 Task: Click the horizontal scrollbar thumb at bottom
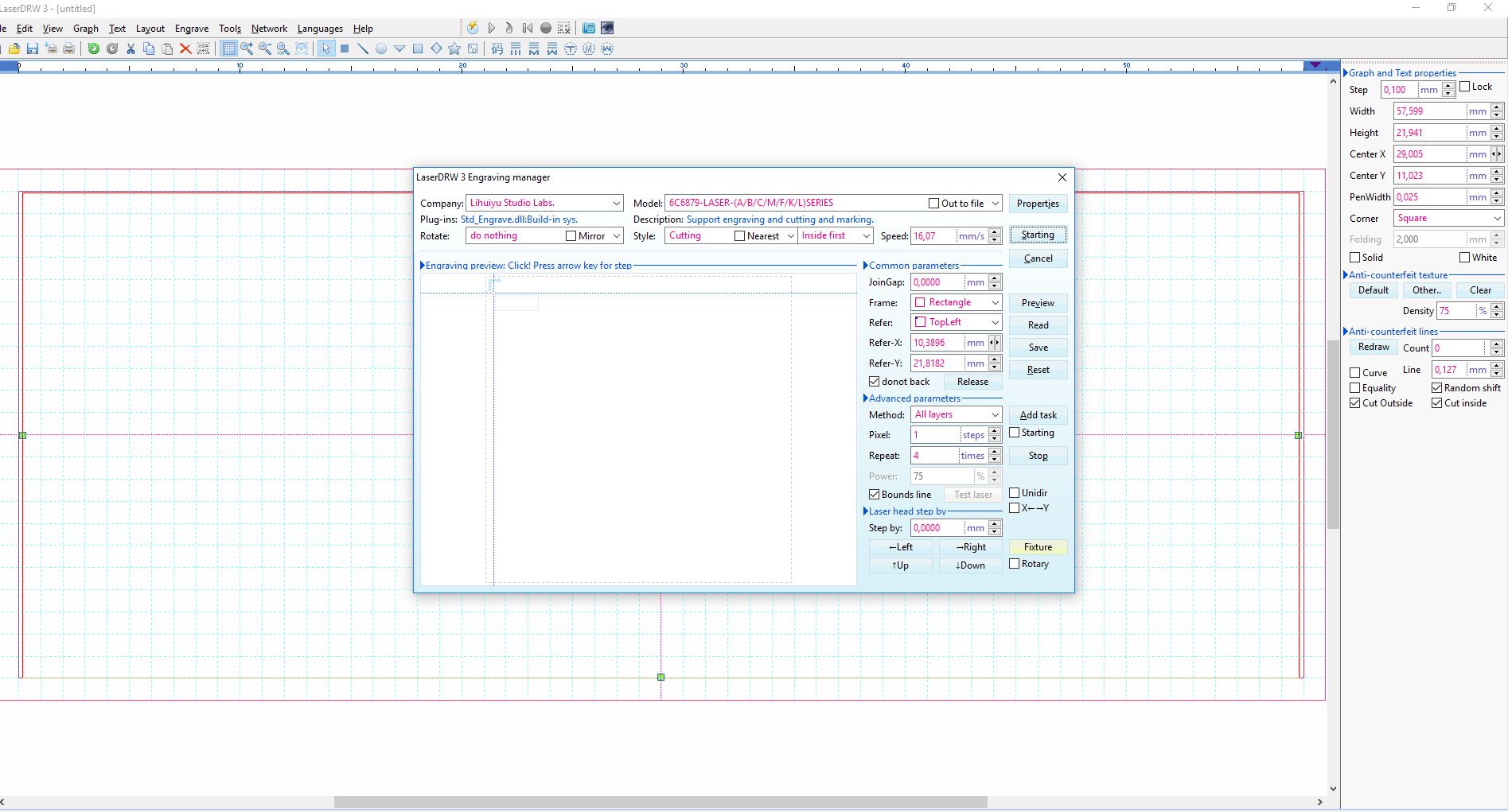click(660, 802)
